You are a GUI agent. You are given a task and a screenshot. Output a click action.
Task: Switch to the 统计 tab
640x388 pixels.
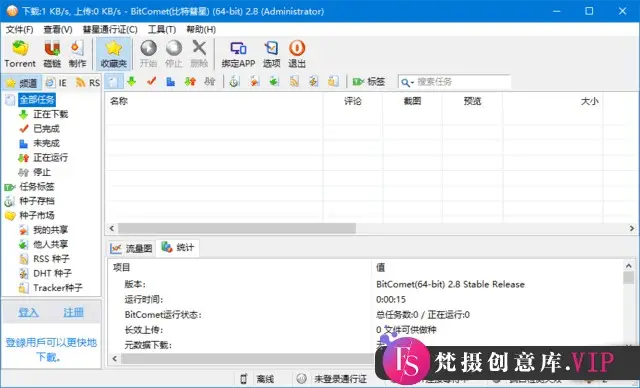coord(178,247)
